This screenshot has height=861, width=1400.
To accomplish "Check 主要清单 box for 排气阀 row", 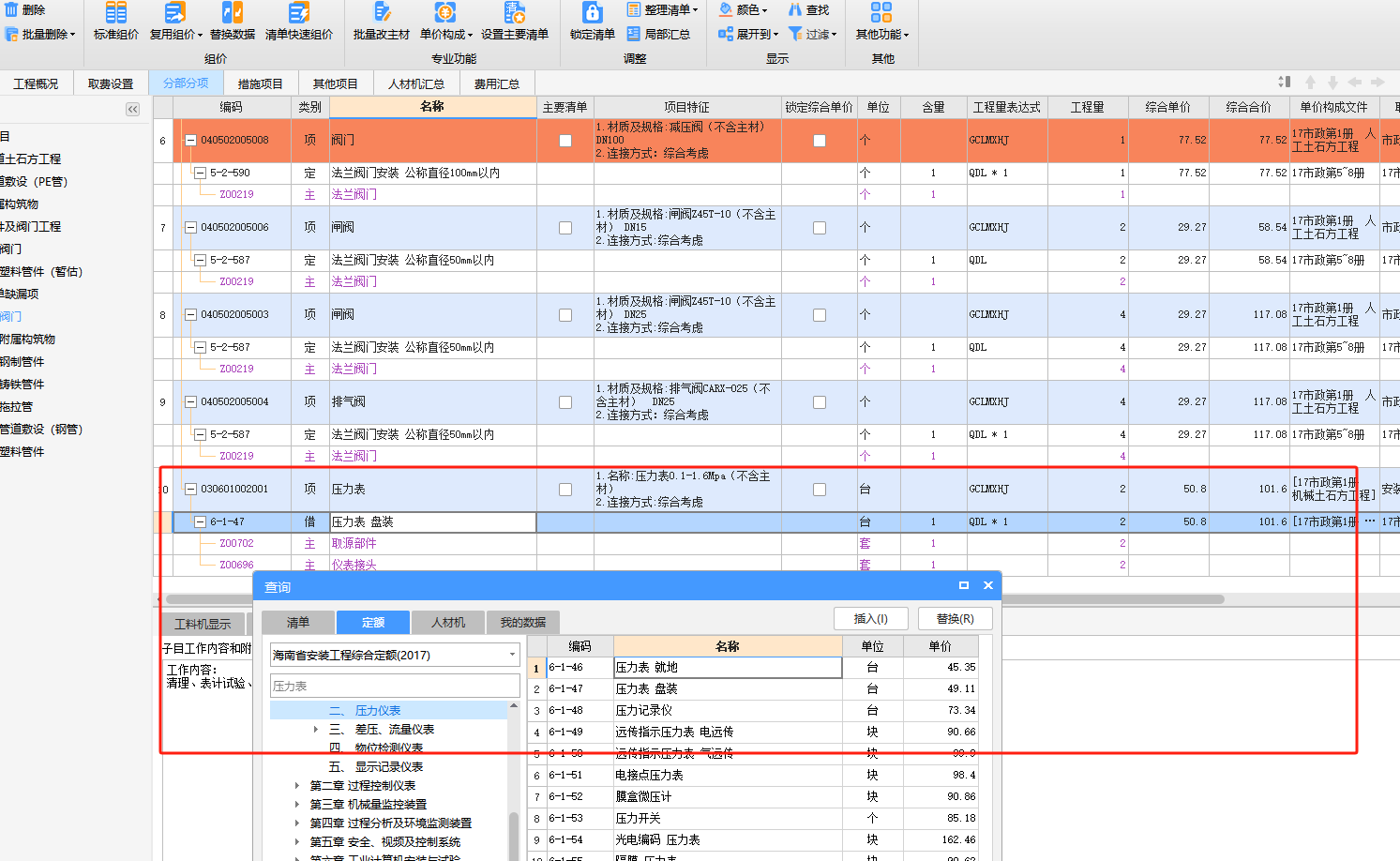I will tap(565, 402).
